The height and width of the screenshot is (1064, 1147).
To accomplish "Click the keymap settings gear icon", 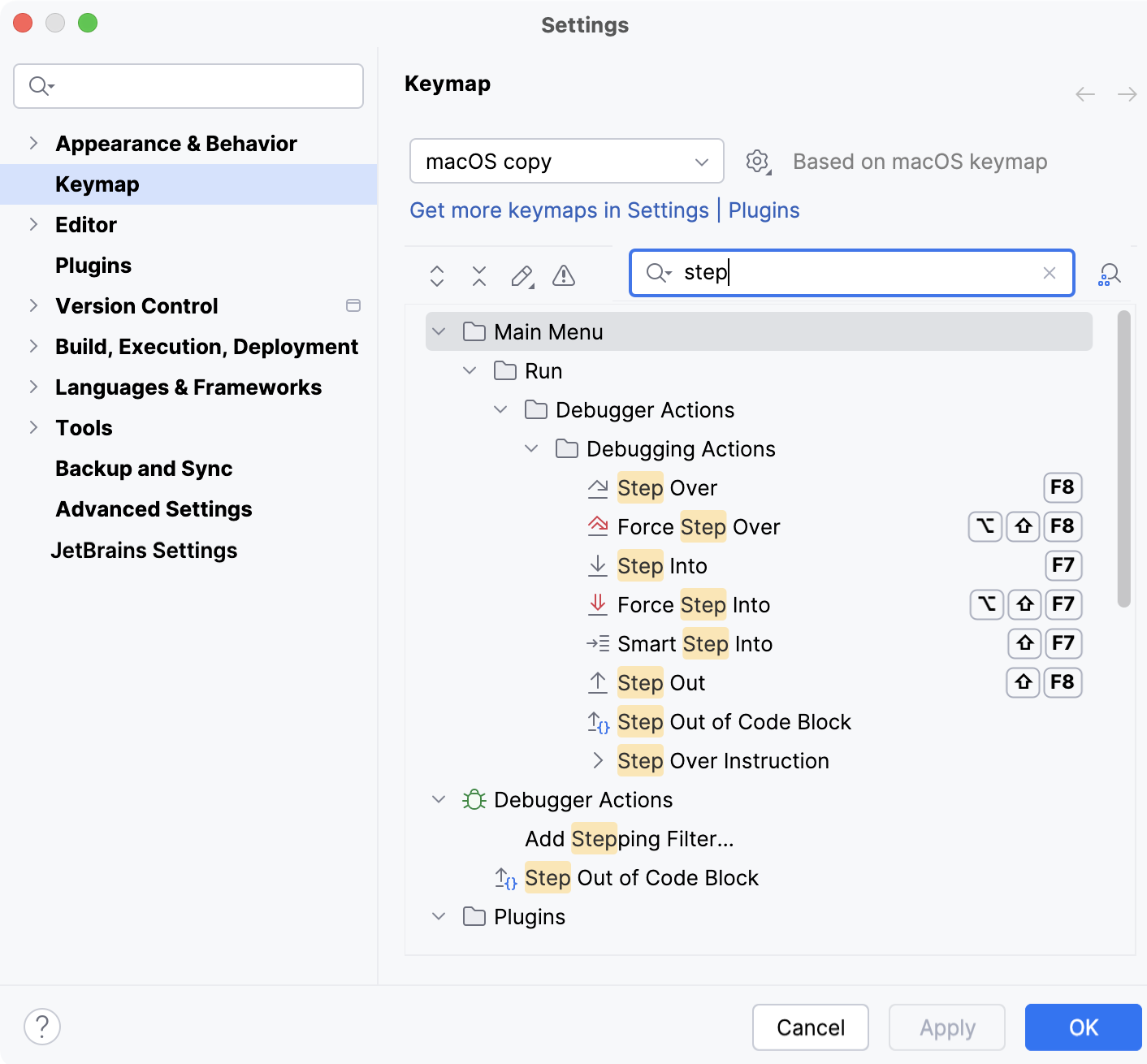I will [x=757, y=161].
